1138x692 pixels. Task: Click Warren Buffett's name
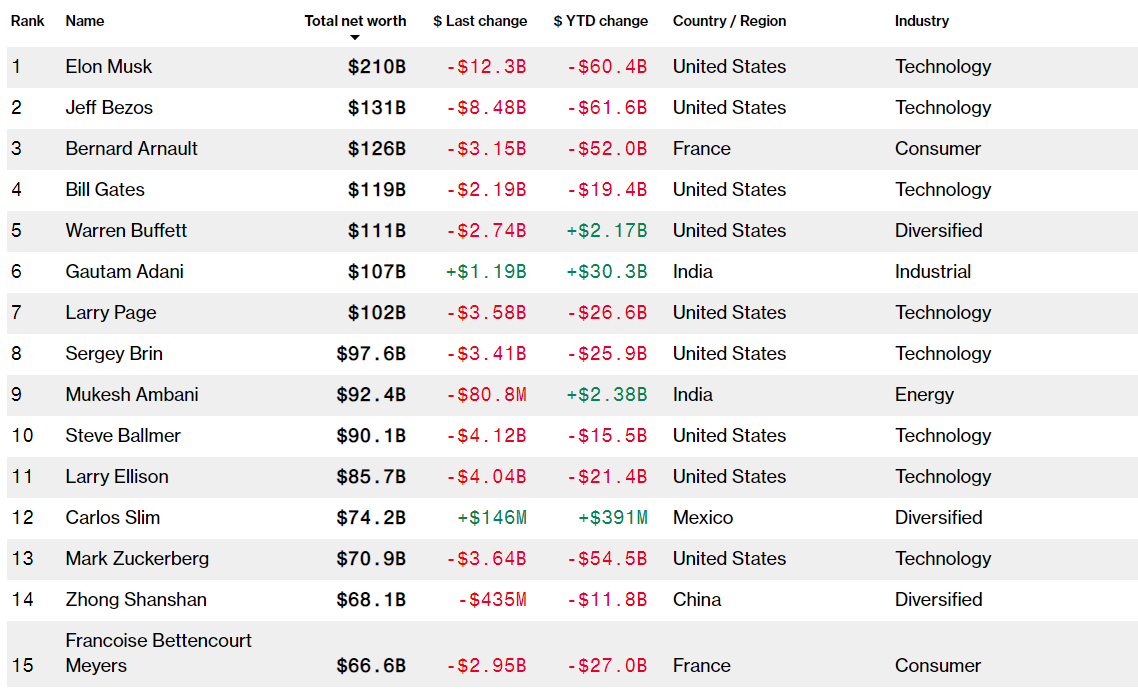(126, 231)
